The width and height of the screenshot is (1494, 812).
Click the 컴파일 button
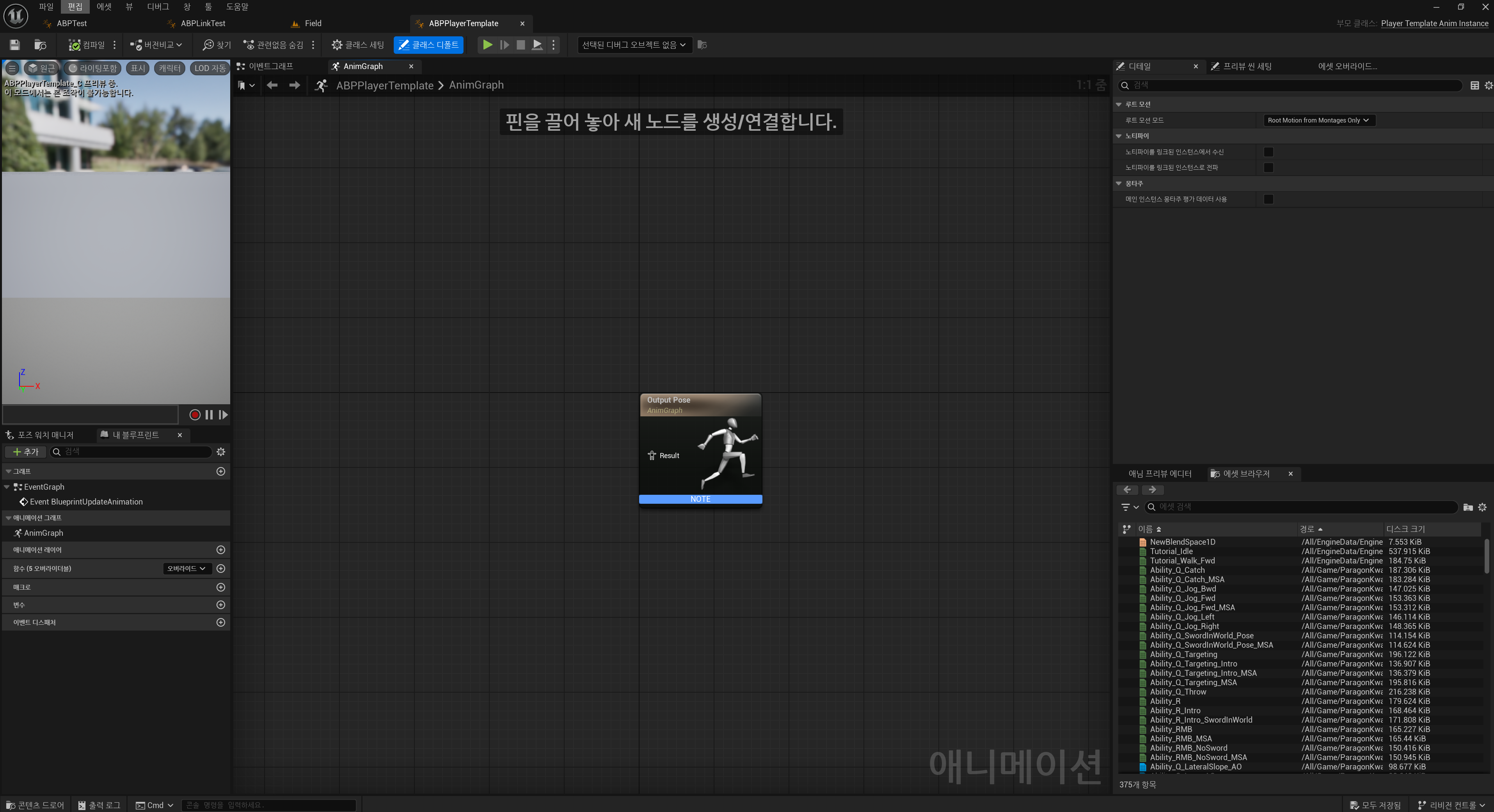tap(87, 44)
